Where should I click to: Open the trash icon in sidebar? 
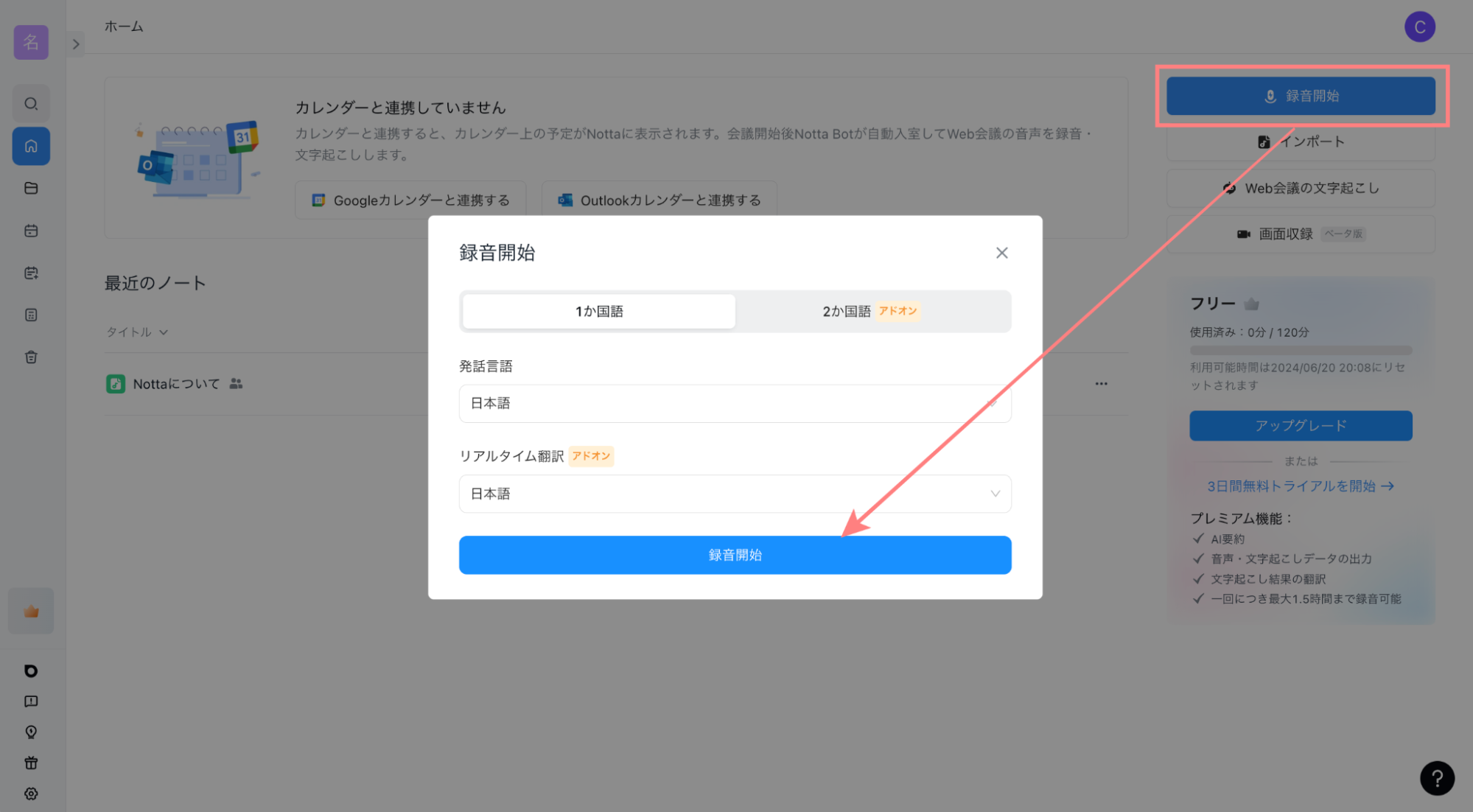[x=31, y=357]
